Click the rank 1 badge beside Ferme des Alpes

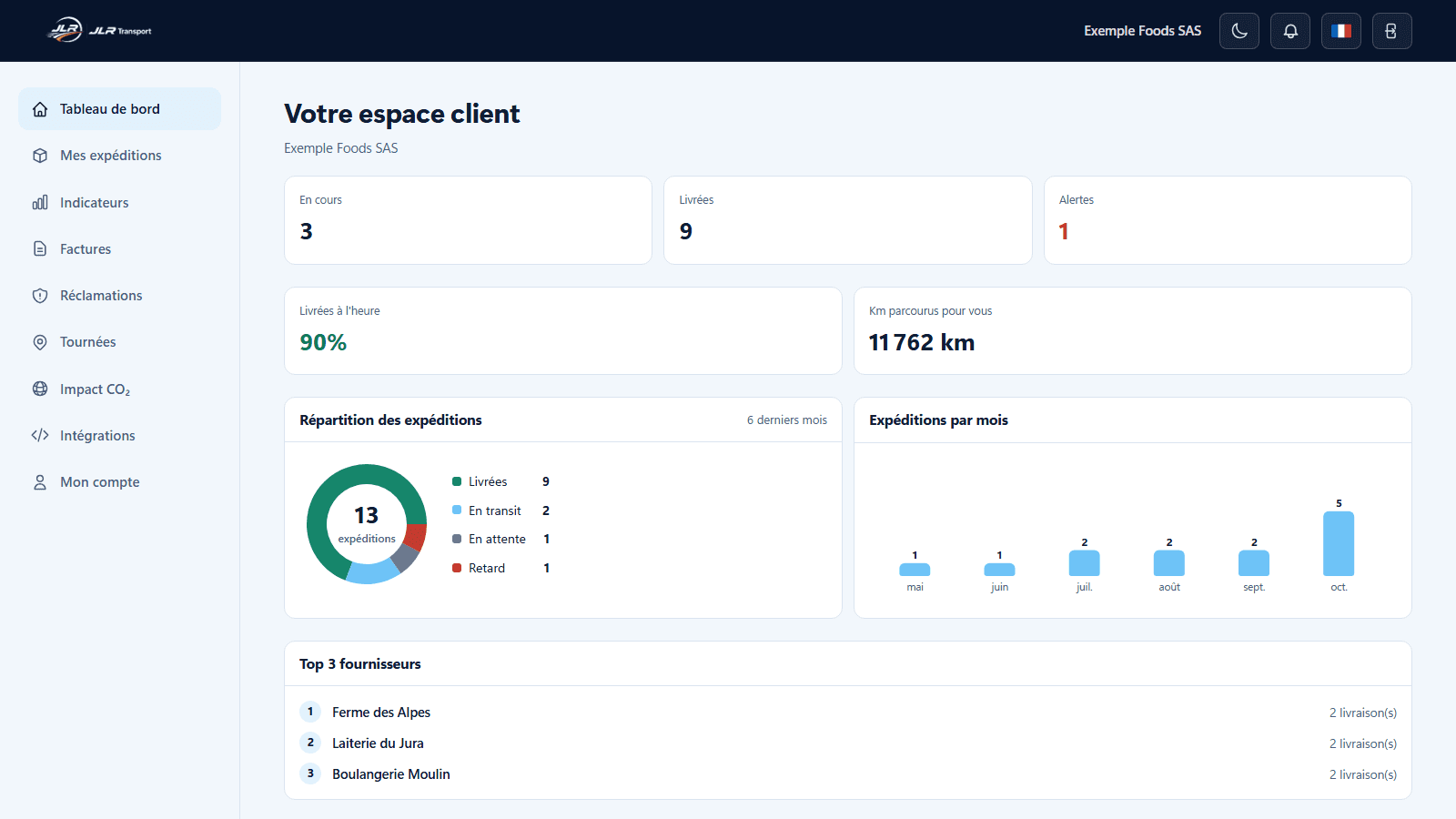[x=310, y=712]
